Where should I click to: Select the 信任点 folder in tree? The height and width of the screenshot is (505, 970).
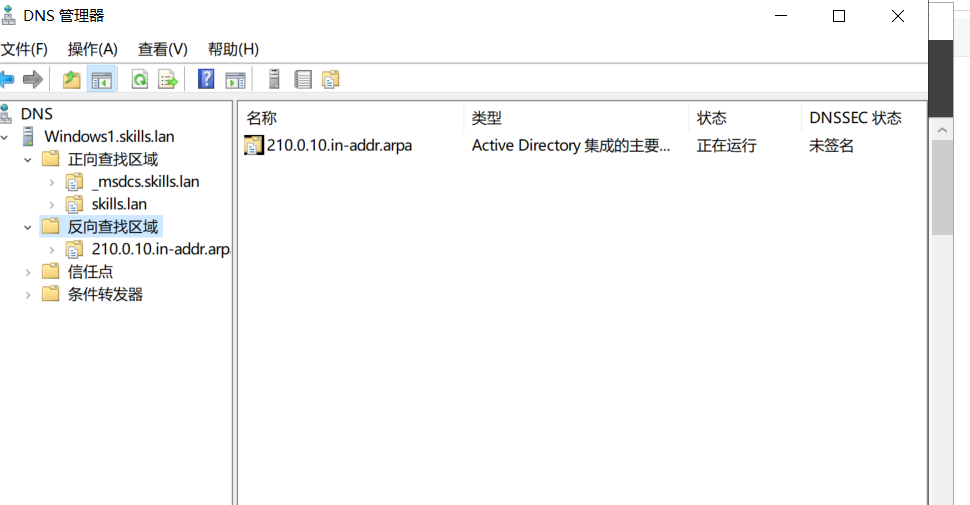[x=90, y=272]
